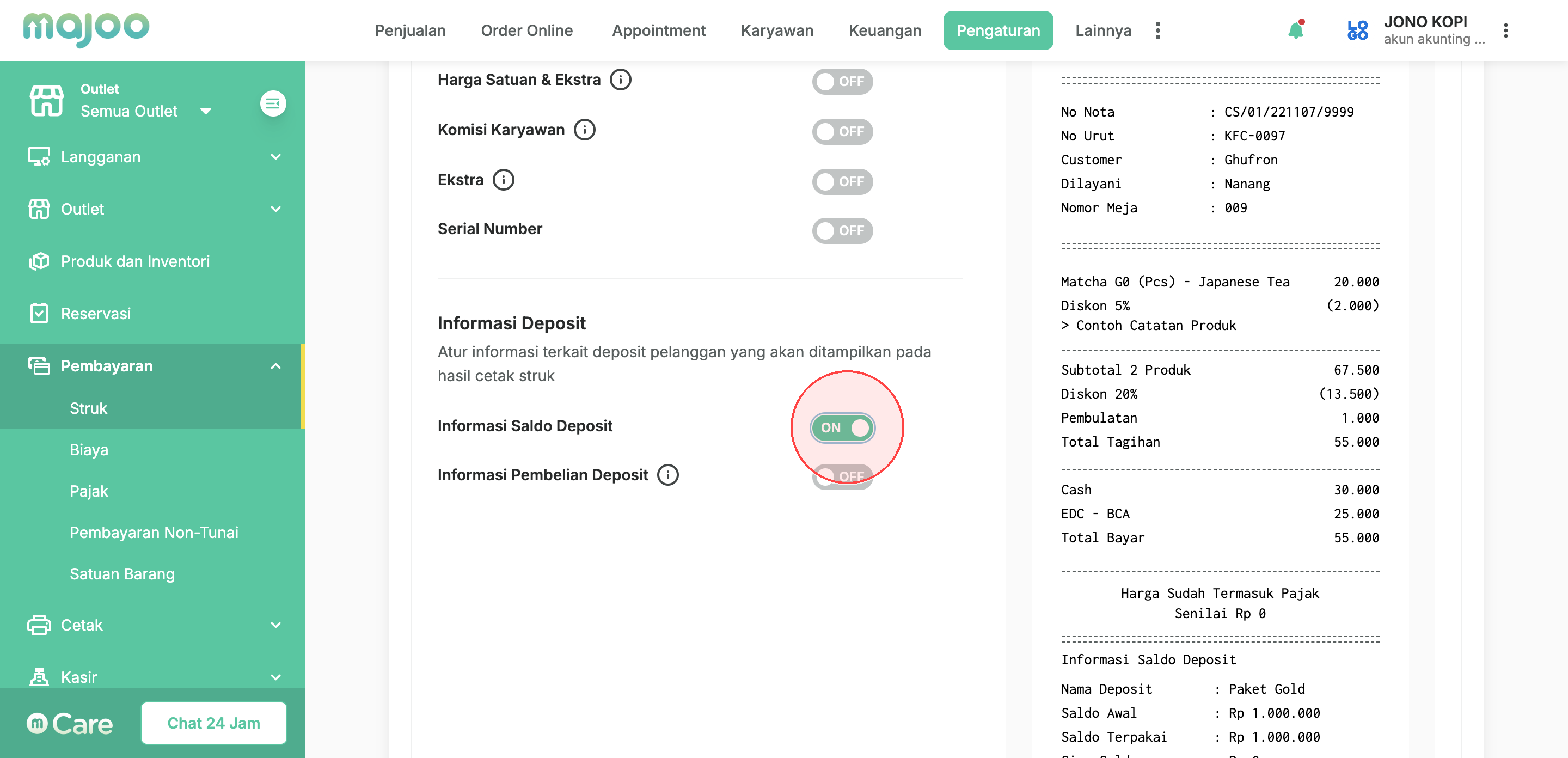
Task: Collapse sidebar with the menu toggle icon
Action: [273, 103]
